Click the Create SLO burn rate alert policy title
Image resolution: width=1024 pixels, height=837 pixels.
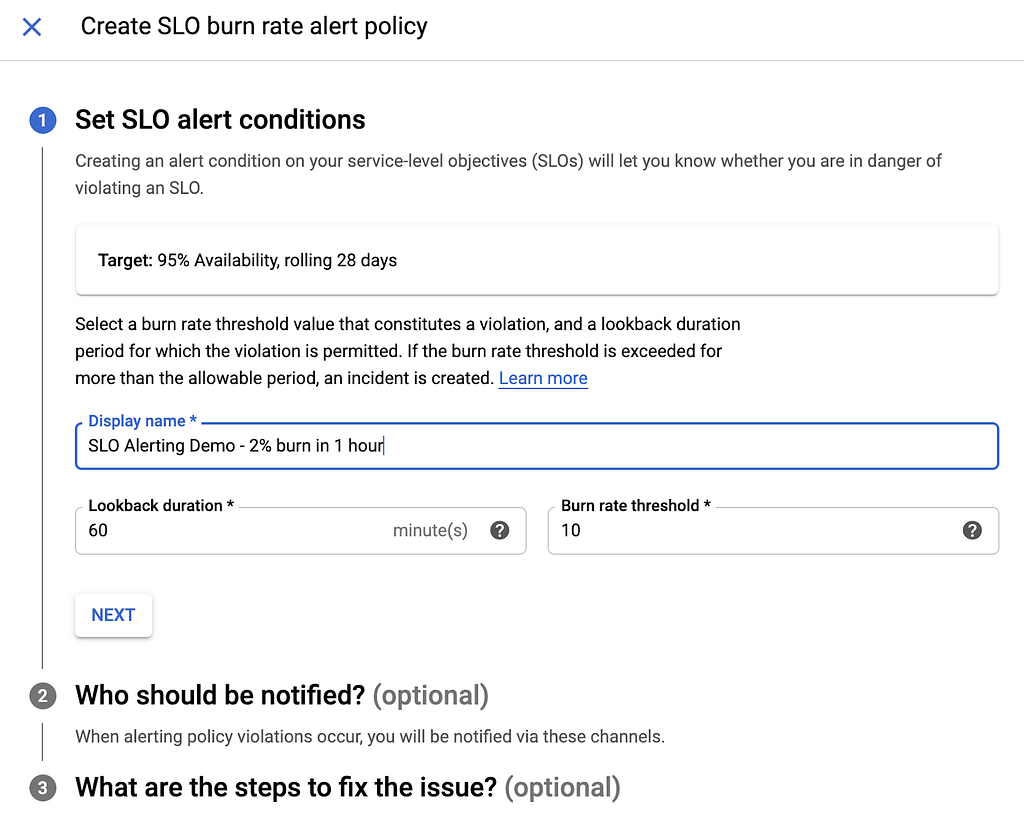(254, 26)
